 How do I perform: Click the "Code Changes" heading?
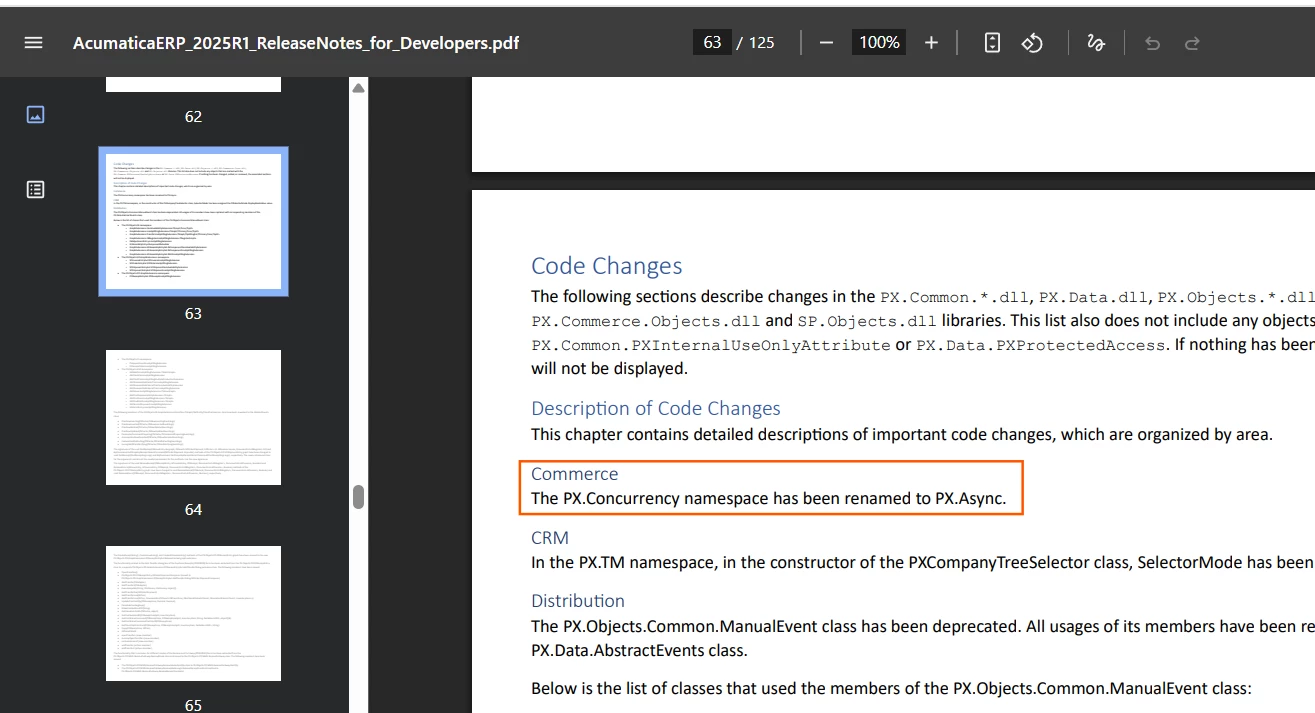pos(607,266)
